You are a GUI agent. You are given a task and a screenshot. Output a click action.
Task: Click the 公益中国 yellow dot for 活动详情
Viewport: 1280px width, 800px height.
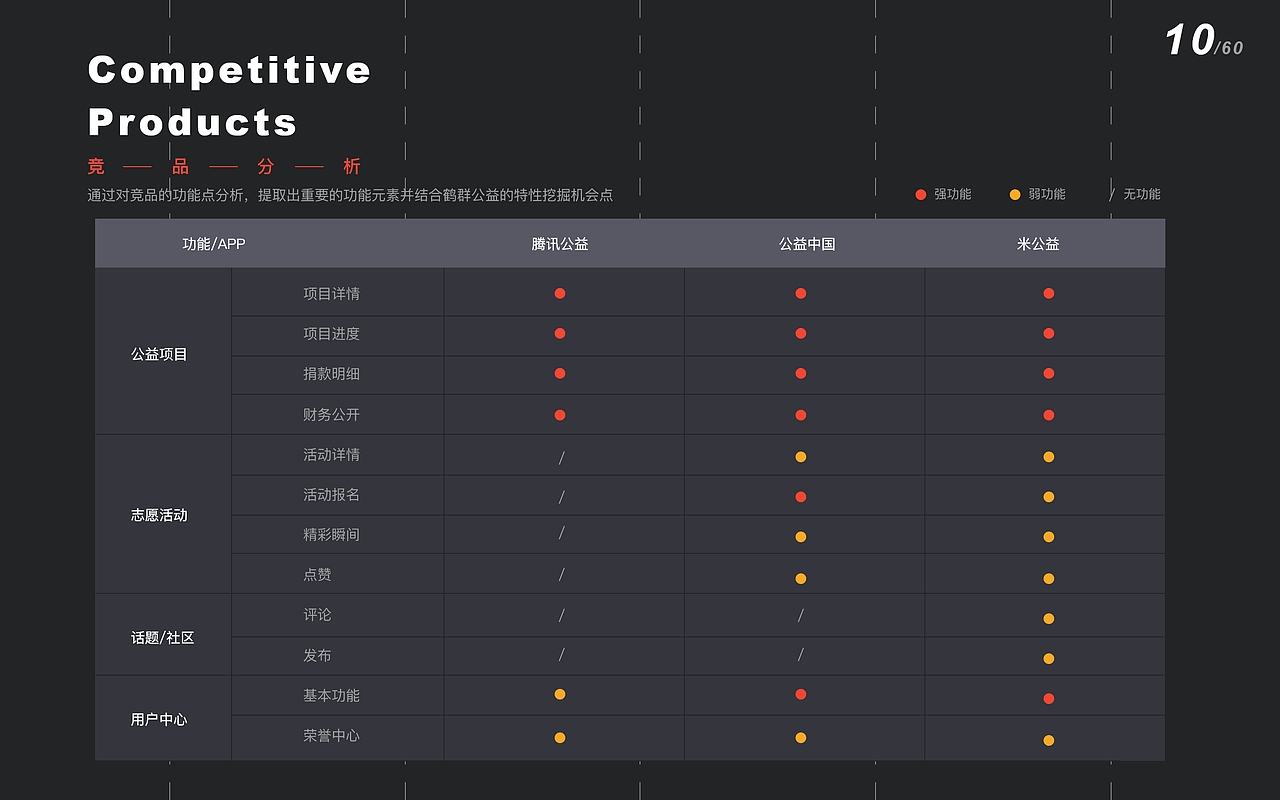point(801,457)
